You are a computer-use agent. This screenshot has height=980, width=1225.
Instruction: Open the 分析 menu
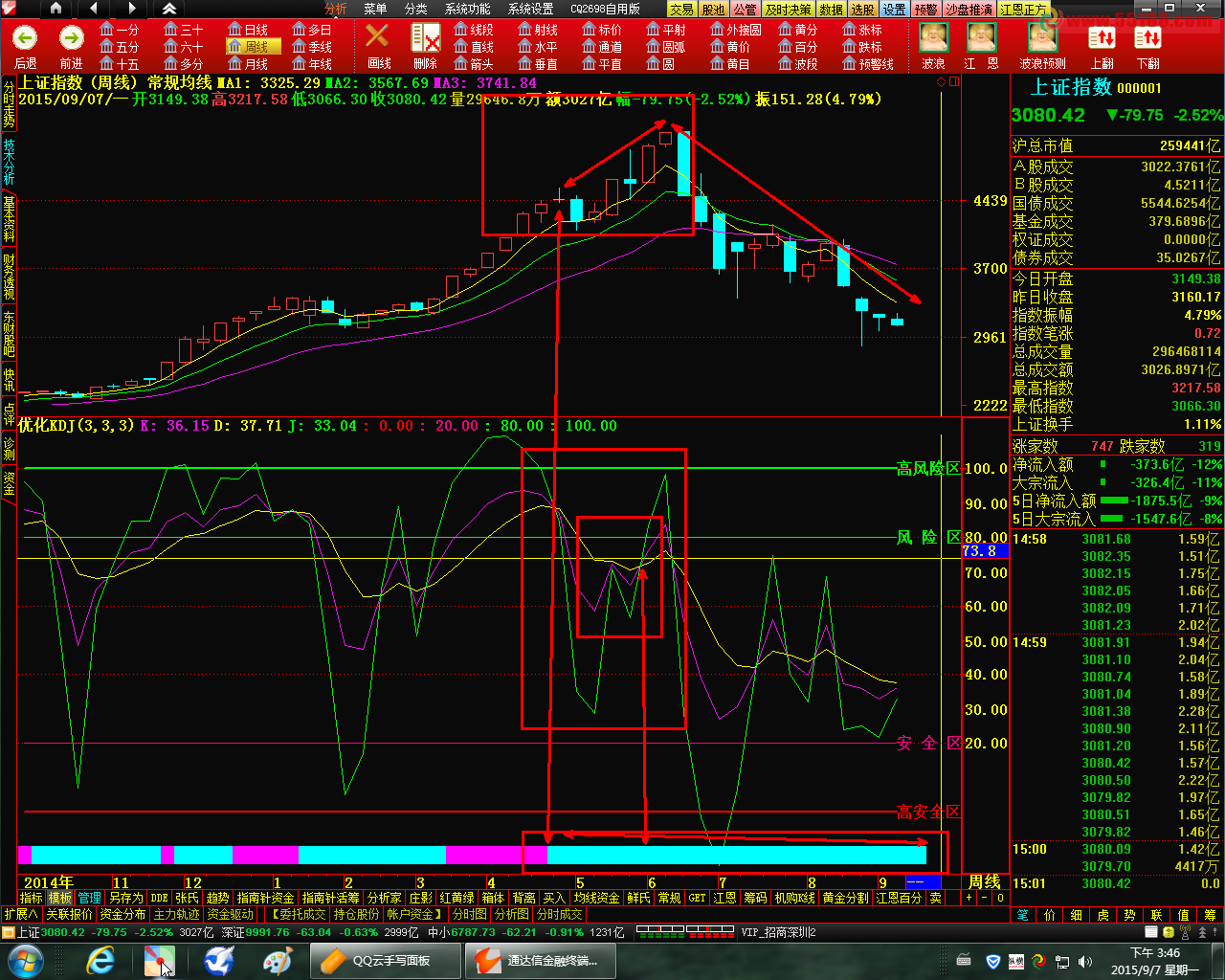tap(336, 9)
